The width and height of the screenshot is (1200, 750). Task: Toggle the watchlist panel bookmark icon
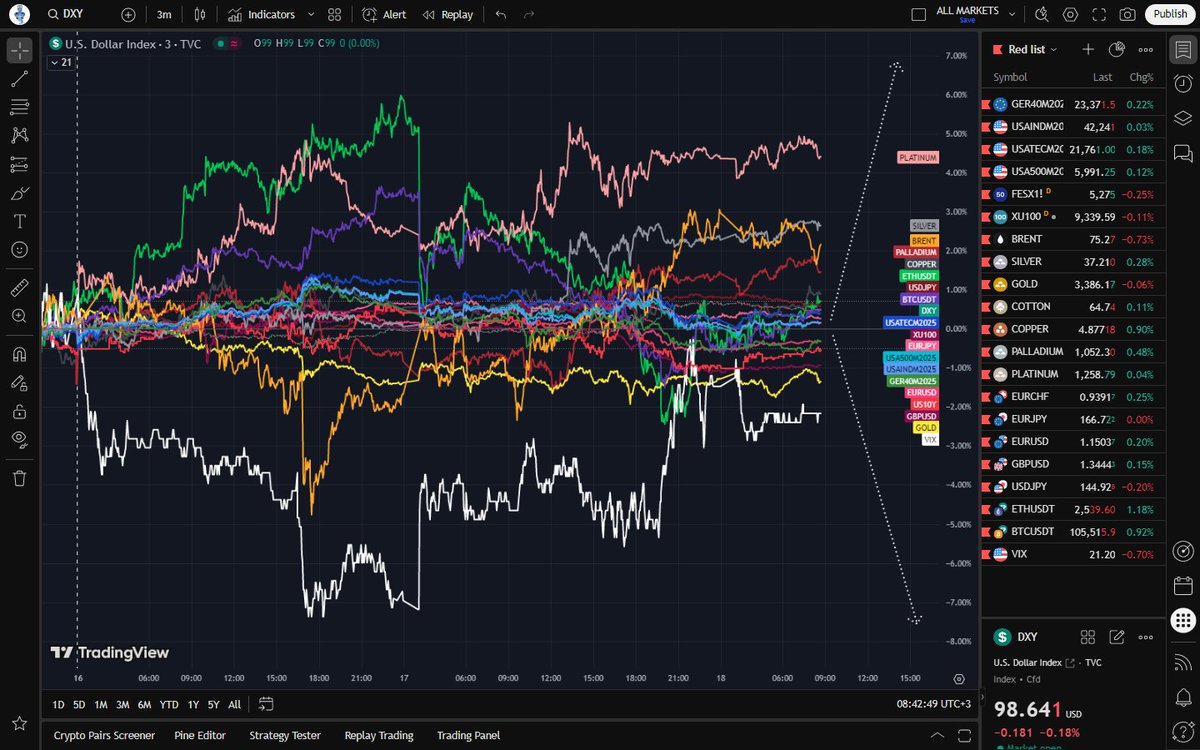1182,50
